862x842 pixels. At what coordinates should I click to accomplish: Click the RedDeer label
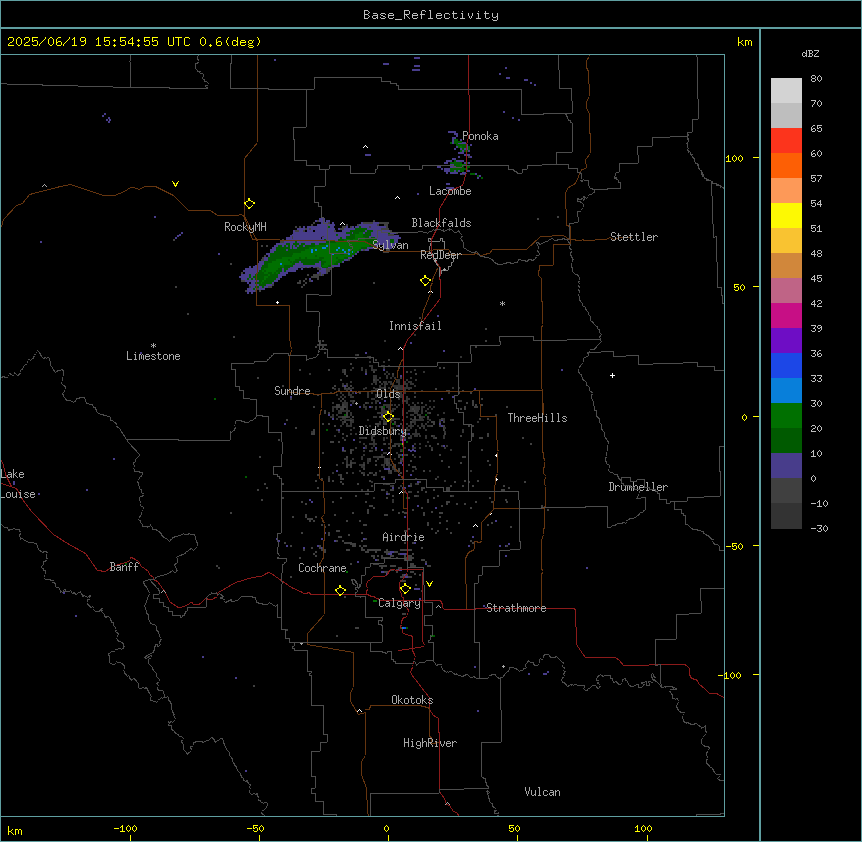click(x=440, y=255)
